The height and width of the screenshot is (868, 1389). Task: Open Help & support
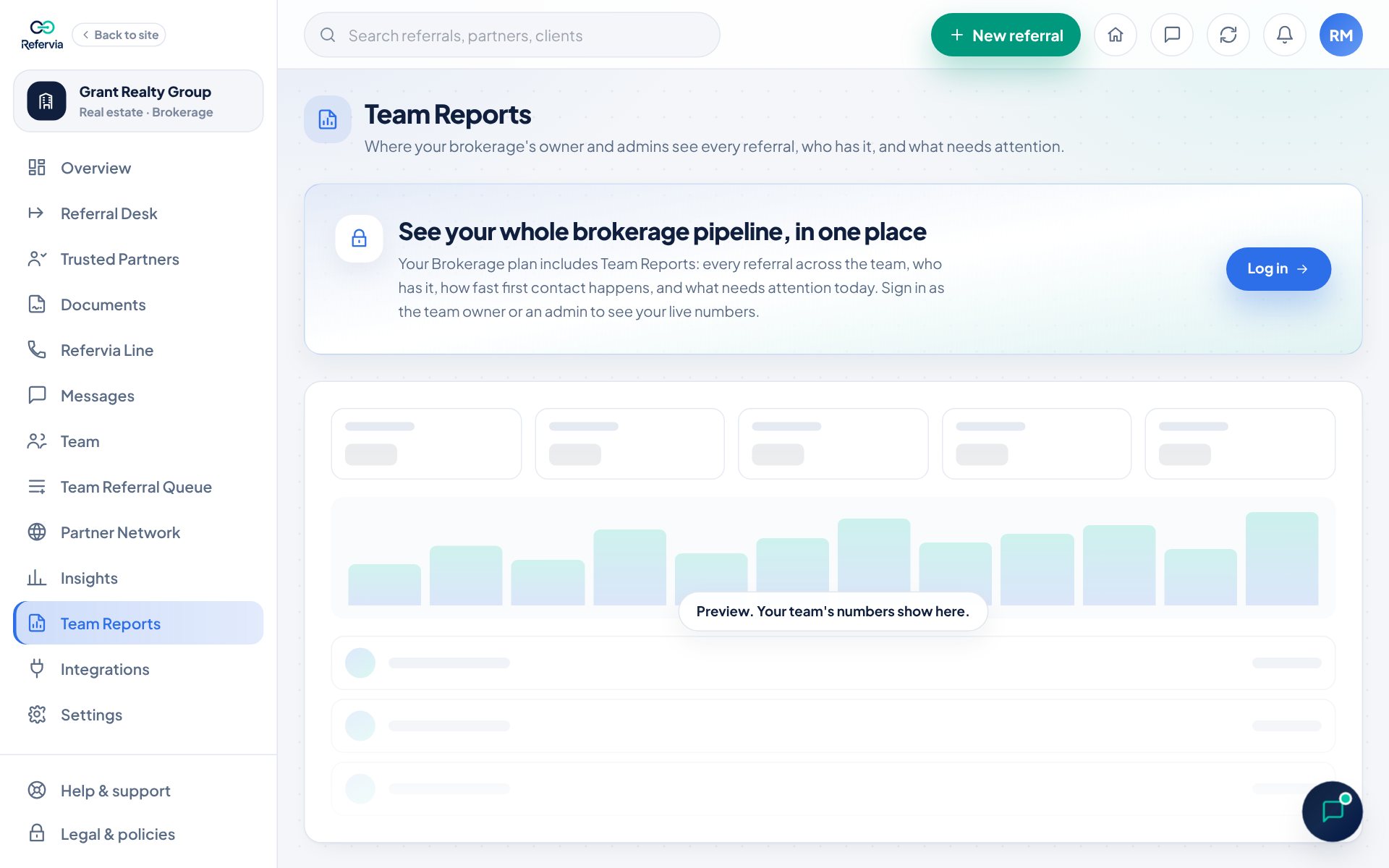138,791
